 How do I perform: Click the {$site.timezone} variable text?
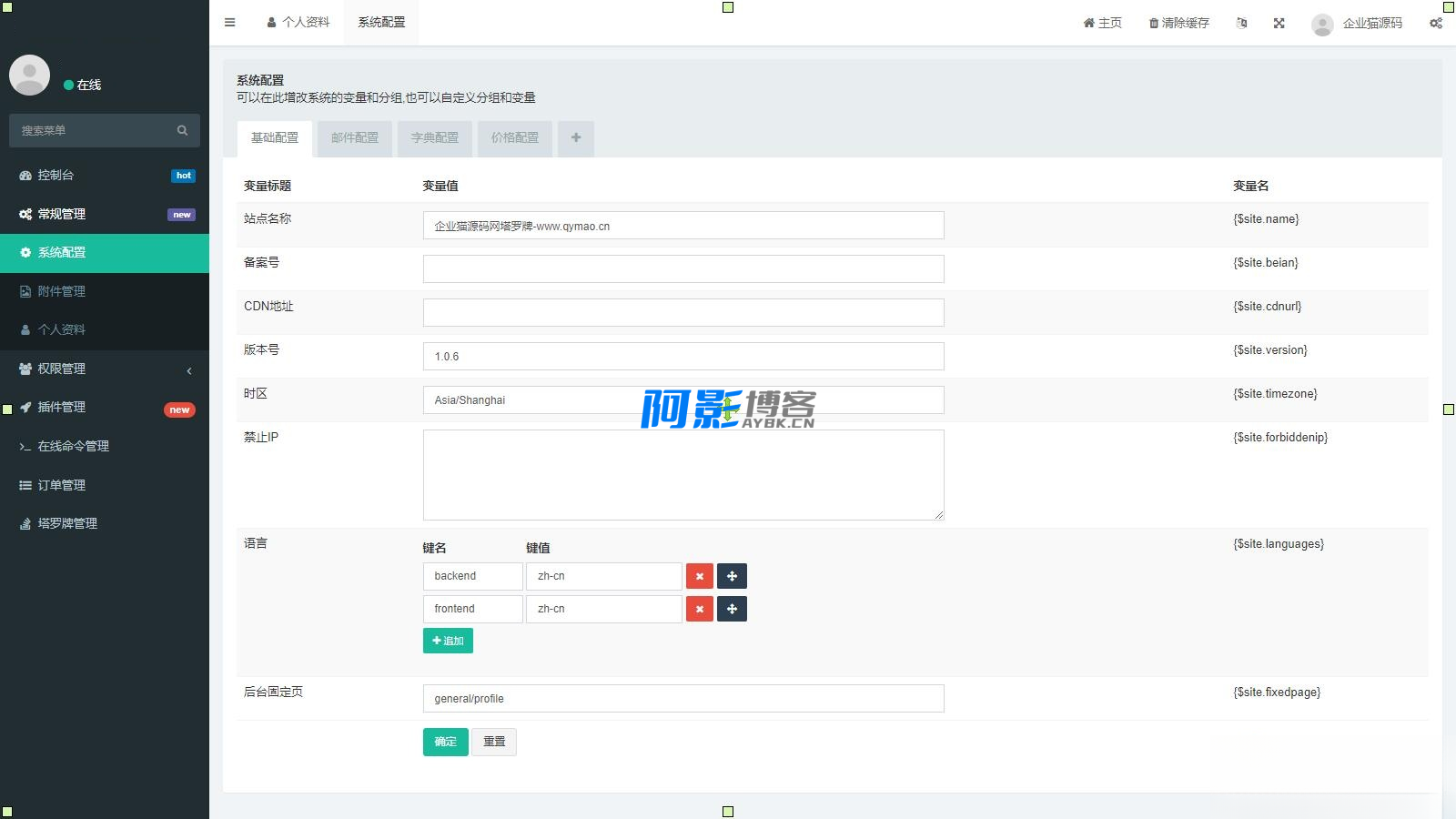[1275, 394]
